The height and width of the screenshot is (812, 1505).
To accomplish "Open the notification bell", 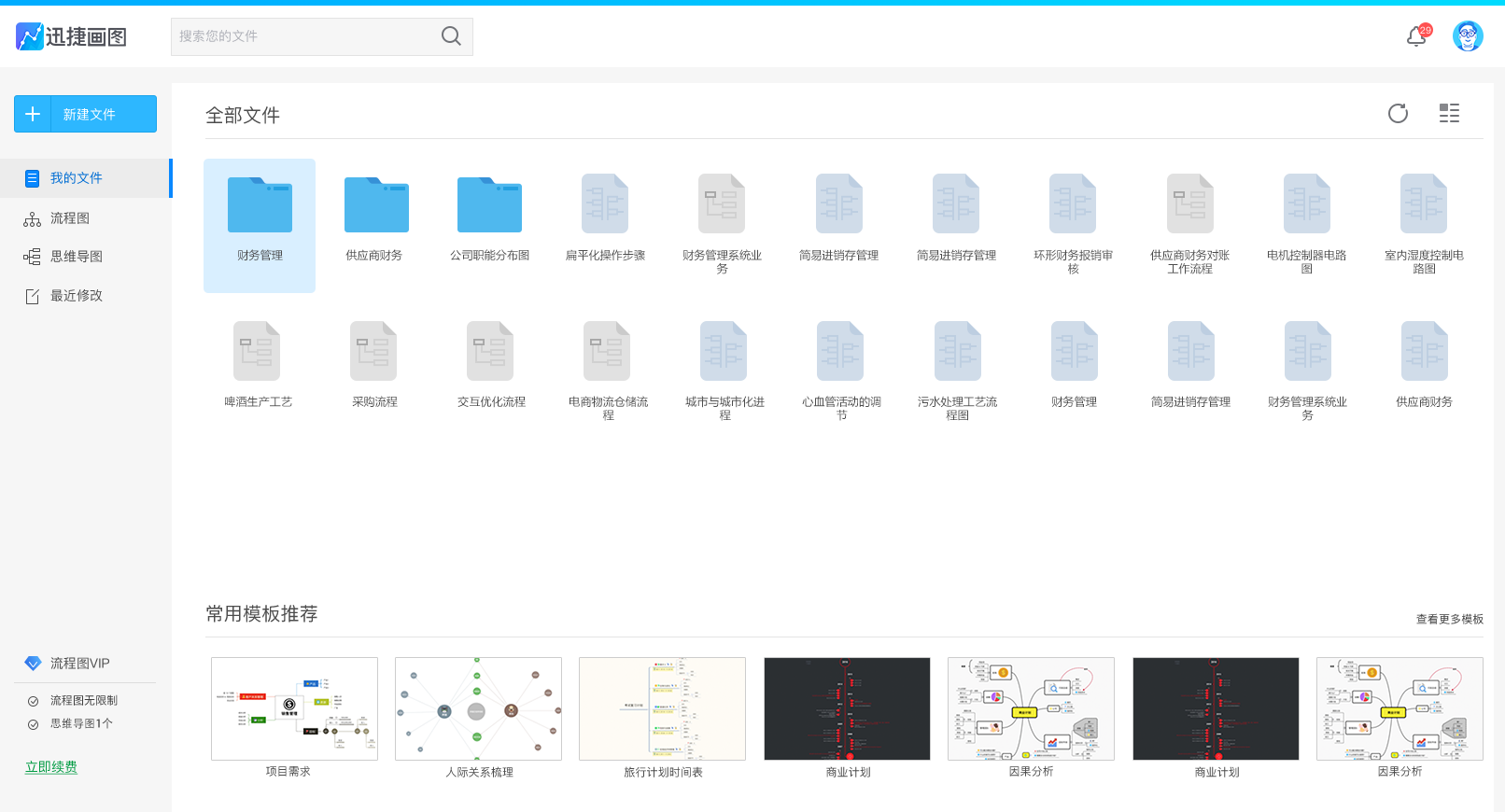I will click(x=1417, y=36).
